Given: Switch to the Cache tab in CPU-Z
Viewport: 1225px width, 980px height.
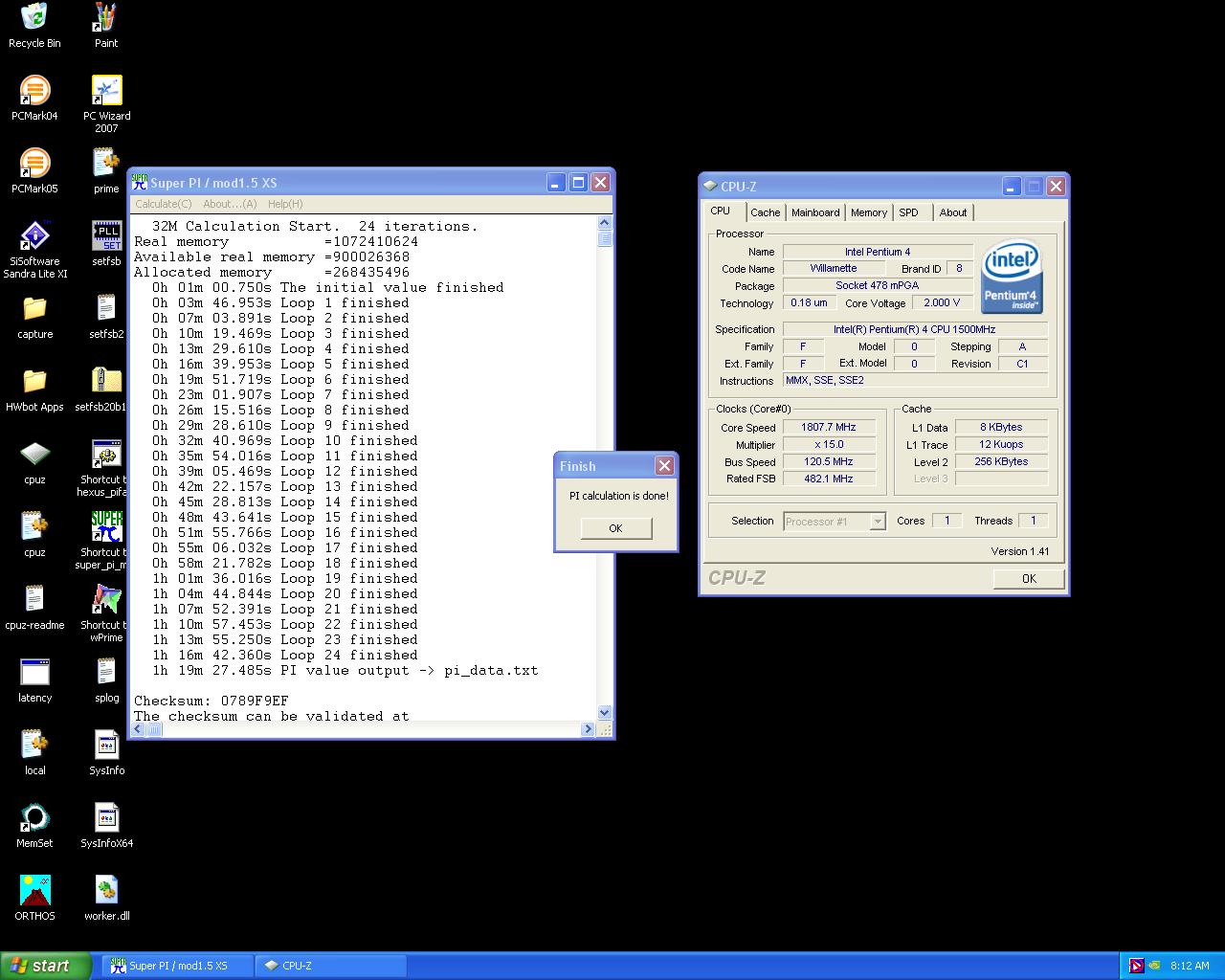Looking at the screenshot, I should (x=765, y=212).
